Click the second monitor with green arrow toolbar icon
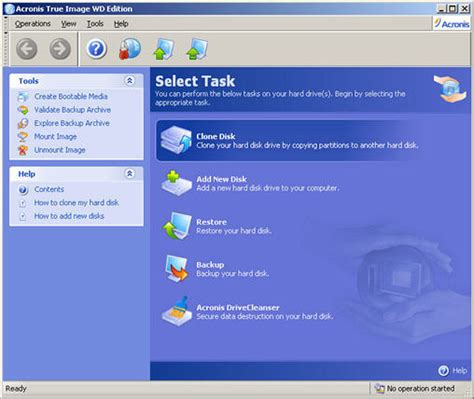 197,49
